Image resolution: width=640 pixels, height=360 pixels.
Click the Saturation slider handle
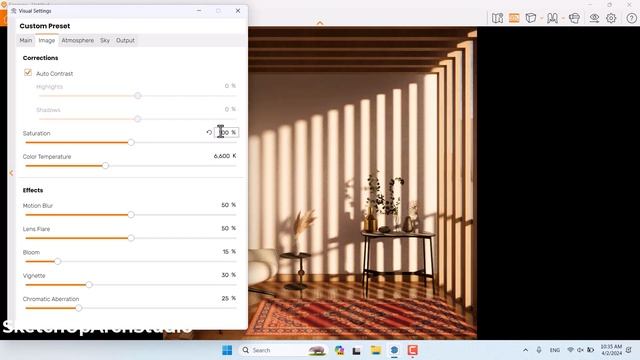tap(131, 142)
